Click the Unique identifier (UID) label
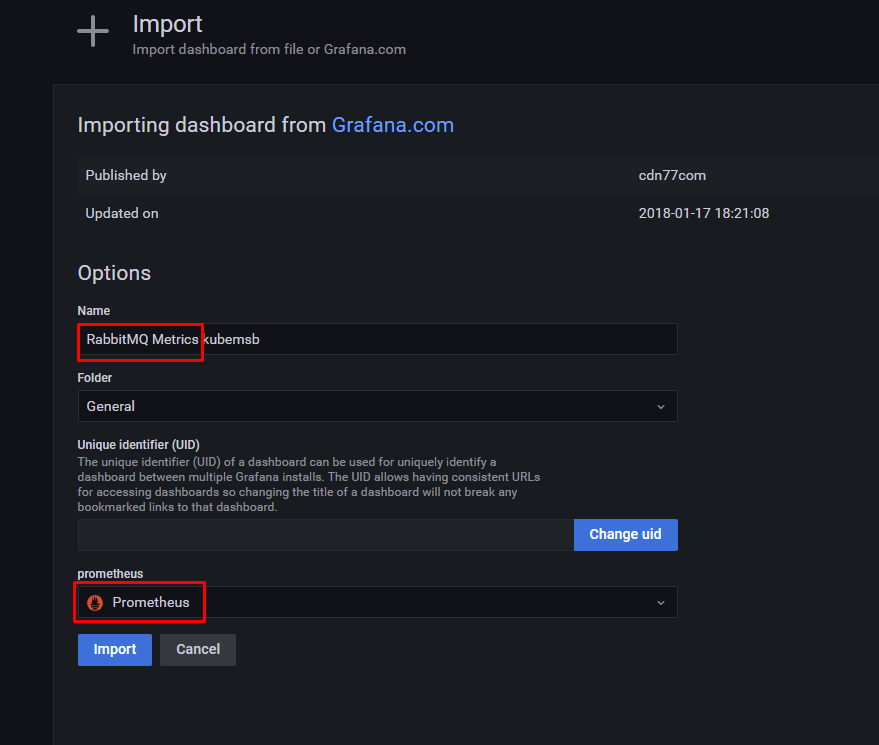Viewport: 879px width, 745px height. [x=138, y=445]
